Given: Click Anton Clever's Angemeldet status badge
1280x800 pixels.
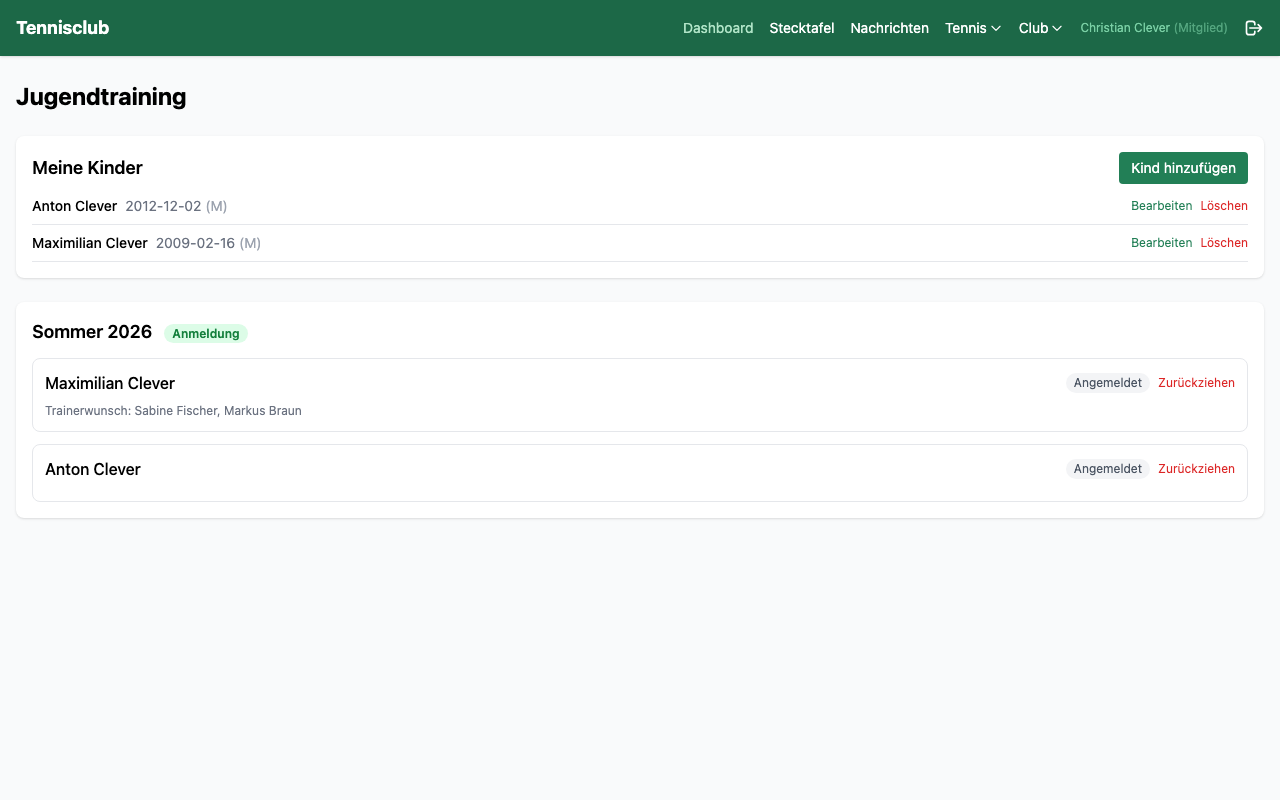Looking at the screenshot, I should (x=1107, y=469).
